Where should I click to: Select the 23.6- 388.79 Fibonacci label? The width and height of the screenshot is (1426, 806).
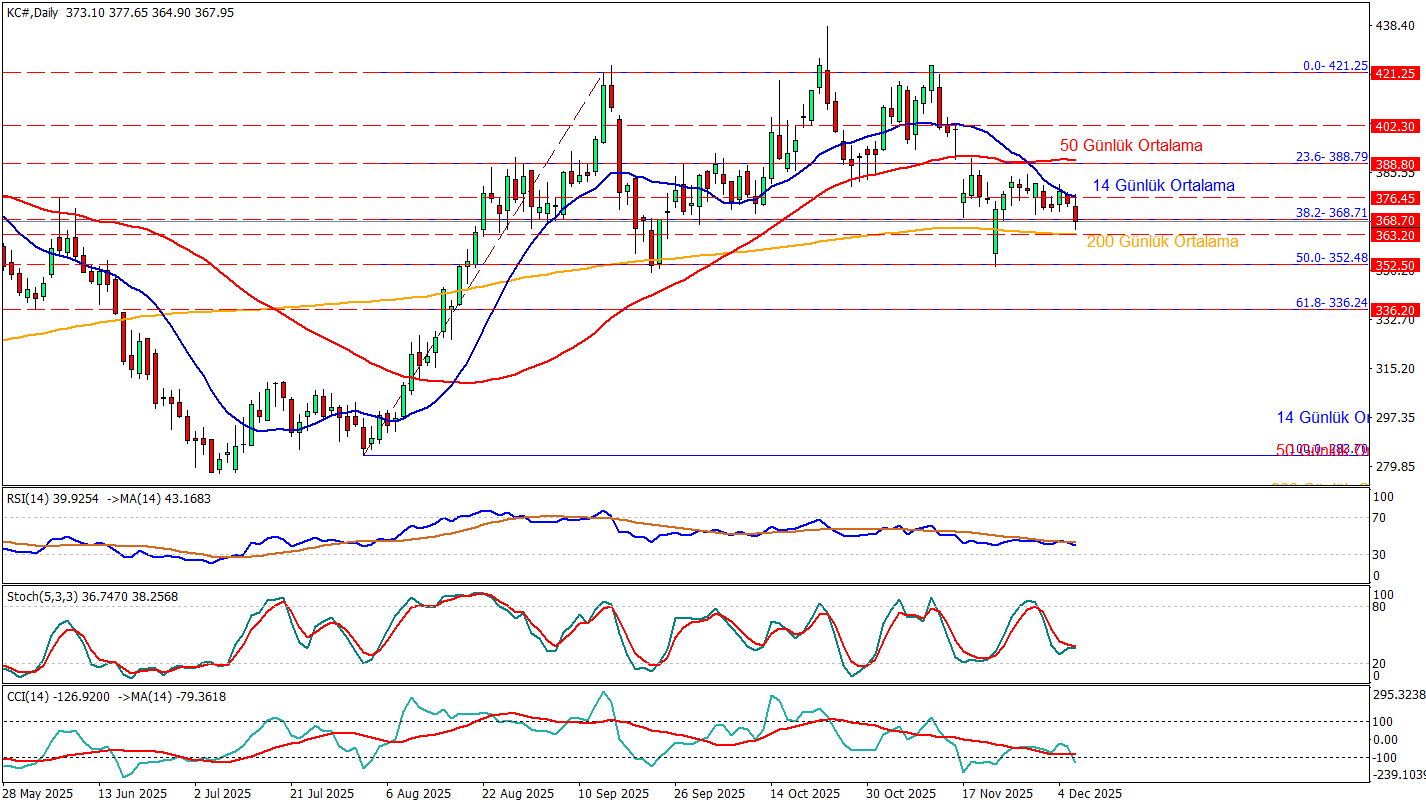[1331, 157]
